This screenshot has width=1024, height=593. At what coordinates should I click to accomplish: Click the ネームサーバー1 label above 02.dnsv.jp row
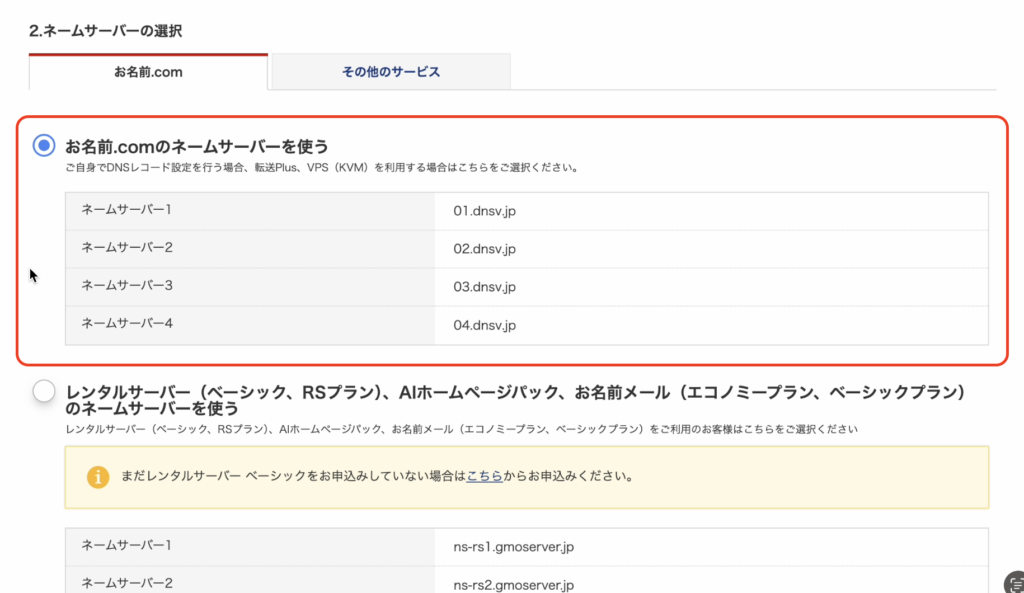(127, 210)
